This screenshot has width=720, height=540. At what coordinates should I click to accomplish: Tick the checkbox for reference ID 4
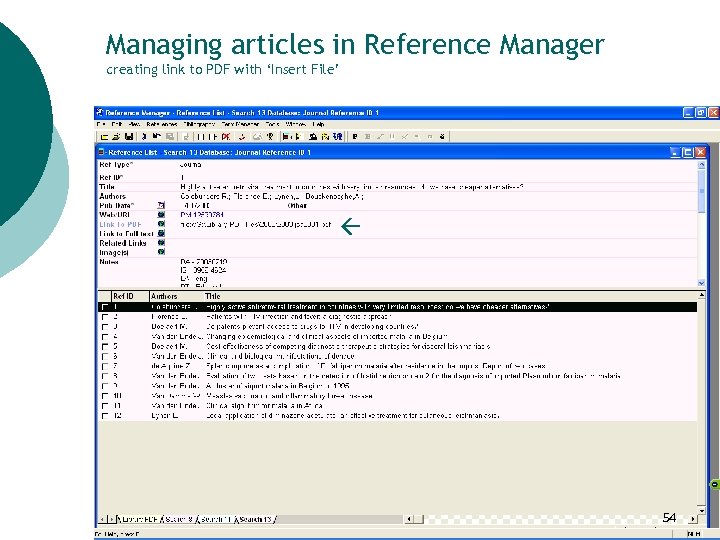click(105, 337)
